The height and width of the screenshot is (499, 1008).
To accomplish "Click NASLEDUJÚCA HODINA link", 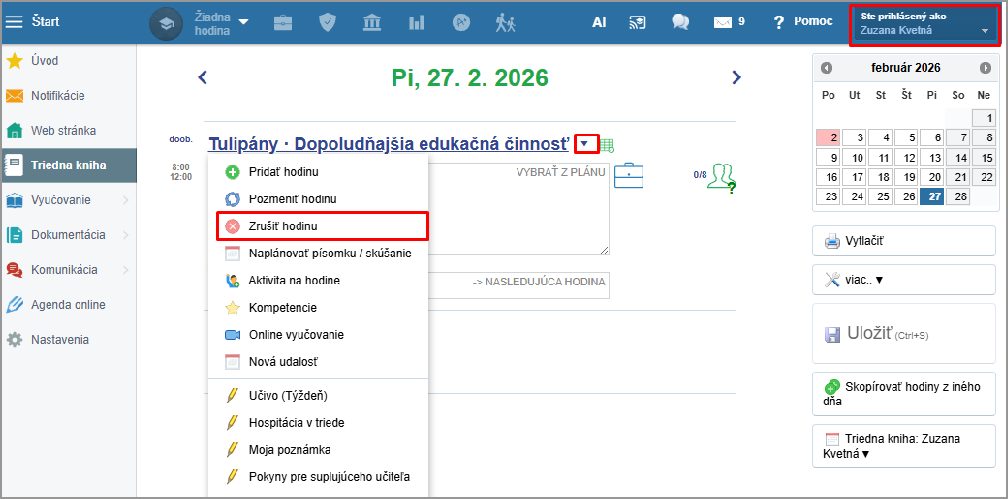I will click(539, 282).
